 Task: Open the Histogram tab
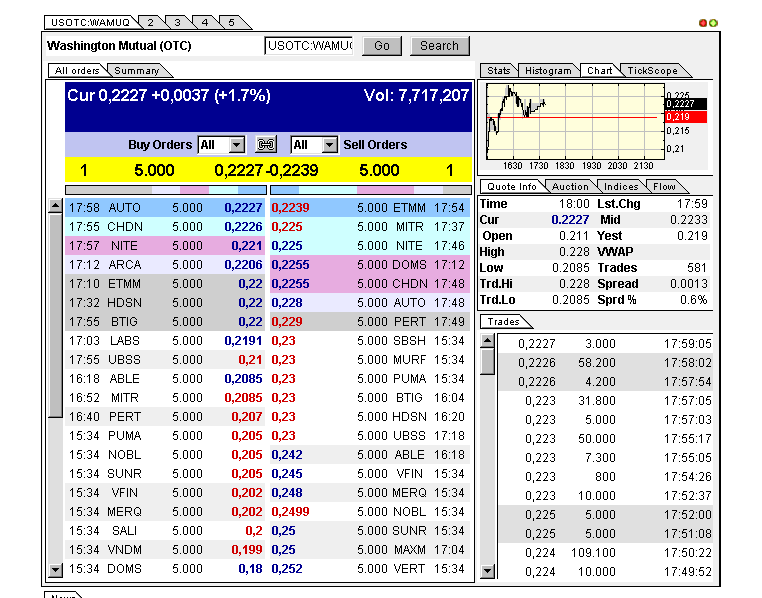point(548,71)
